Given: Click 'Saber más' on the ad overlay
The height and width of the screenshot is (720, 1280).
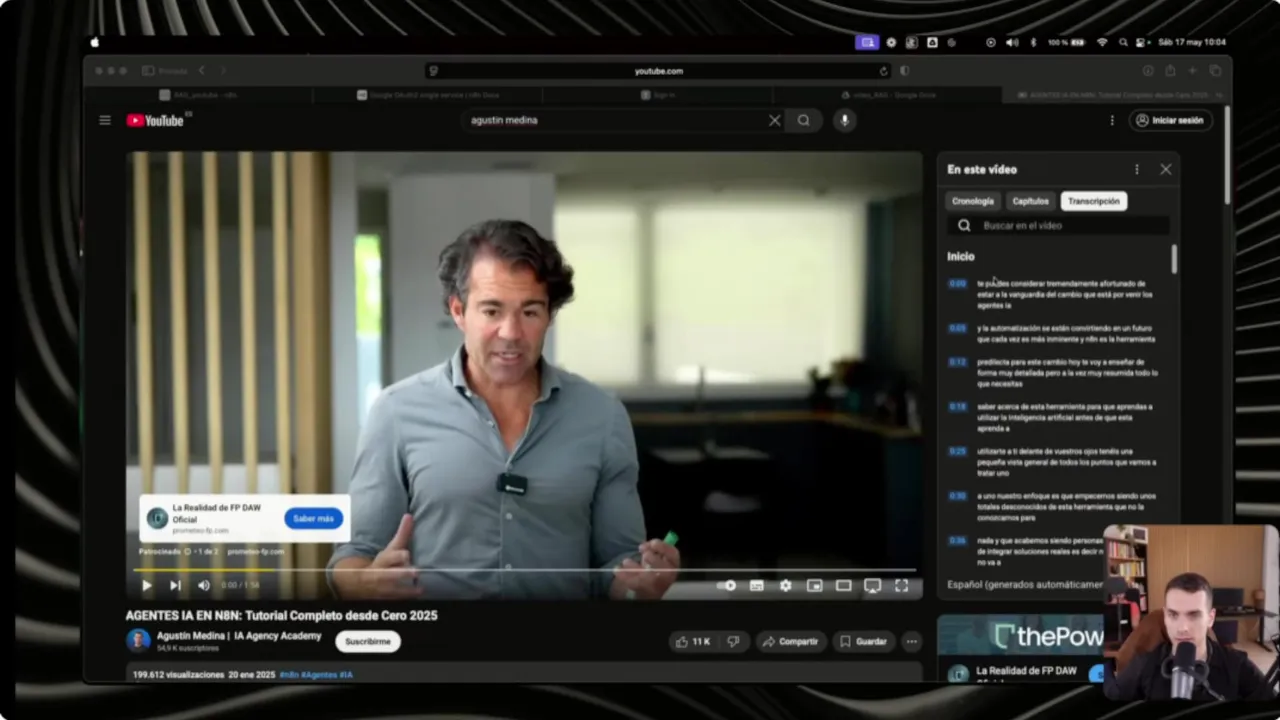Looking at the screenshot, I should 313,518.
